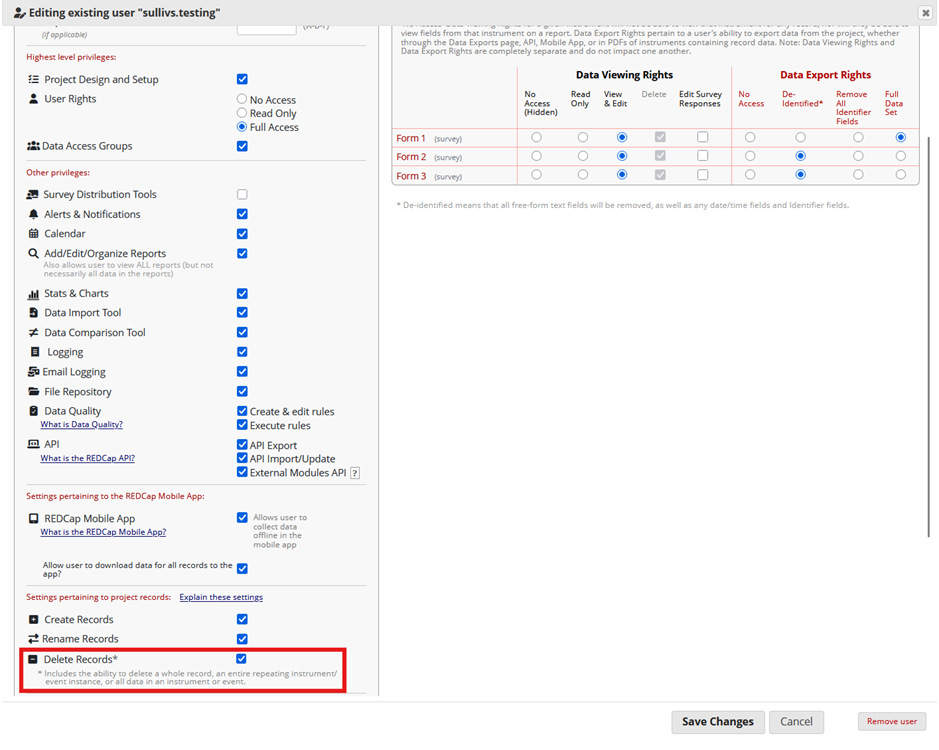Screen dimensions: 939x750
Task: Uncheck the Delete Records checkbox
Action: (x=242, y=659)
